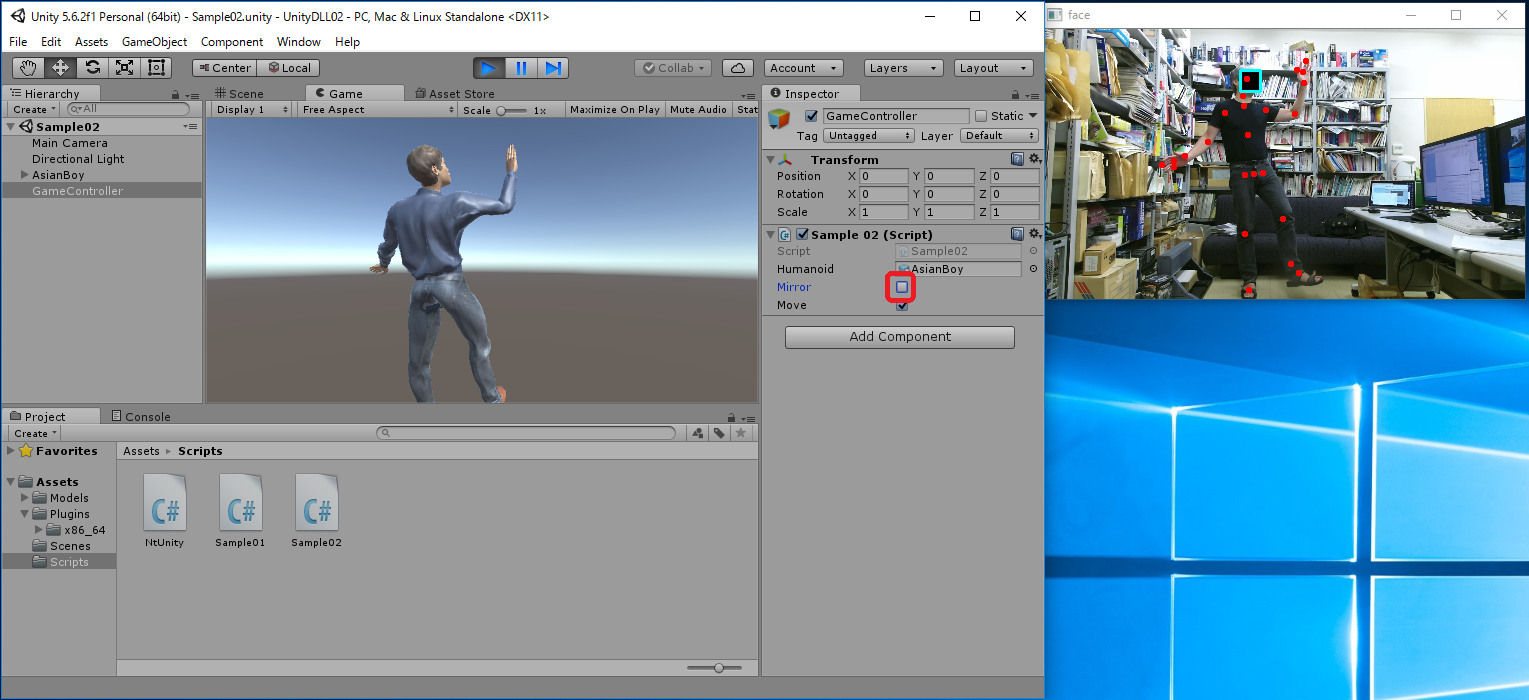This screenshot has width=1529, height=700.
Task: Open the Tag Untagged dropdown
Action: point(867,136)
